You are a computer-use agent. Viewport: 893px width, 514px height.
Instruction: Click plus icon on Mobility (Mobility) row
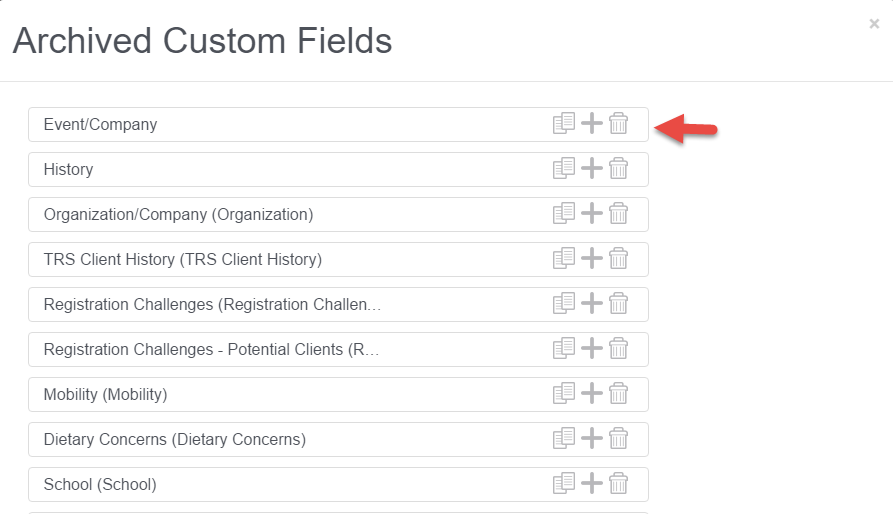[592, 394]
